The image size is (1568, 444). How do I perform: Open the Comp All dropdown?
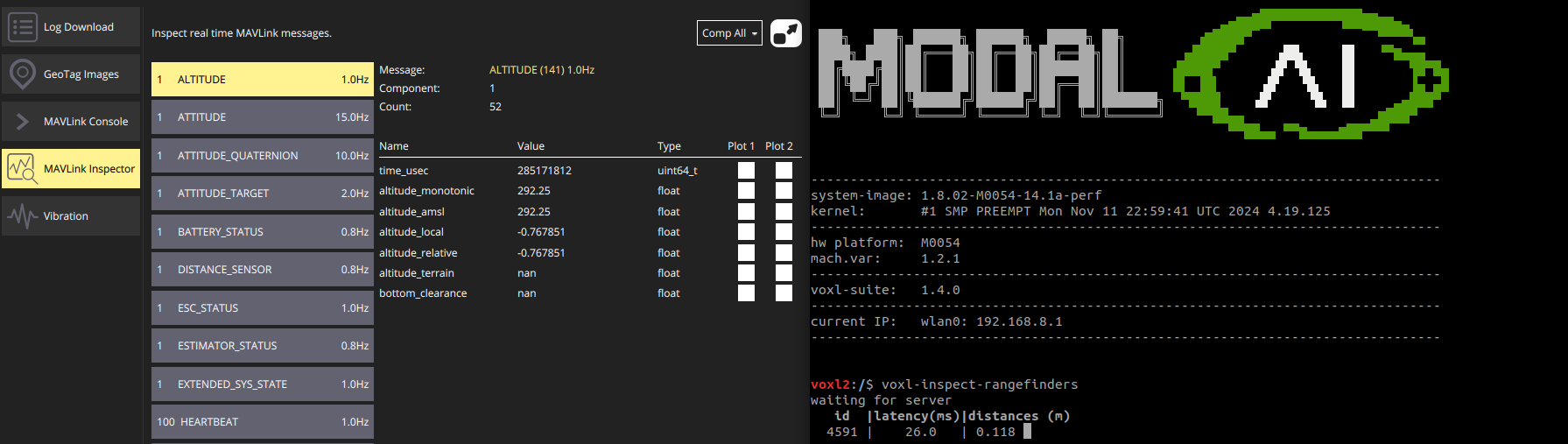pos(729,33)
